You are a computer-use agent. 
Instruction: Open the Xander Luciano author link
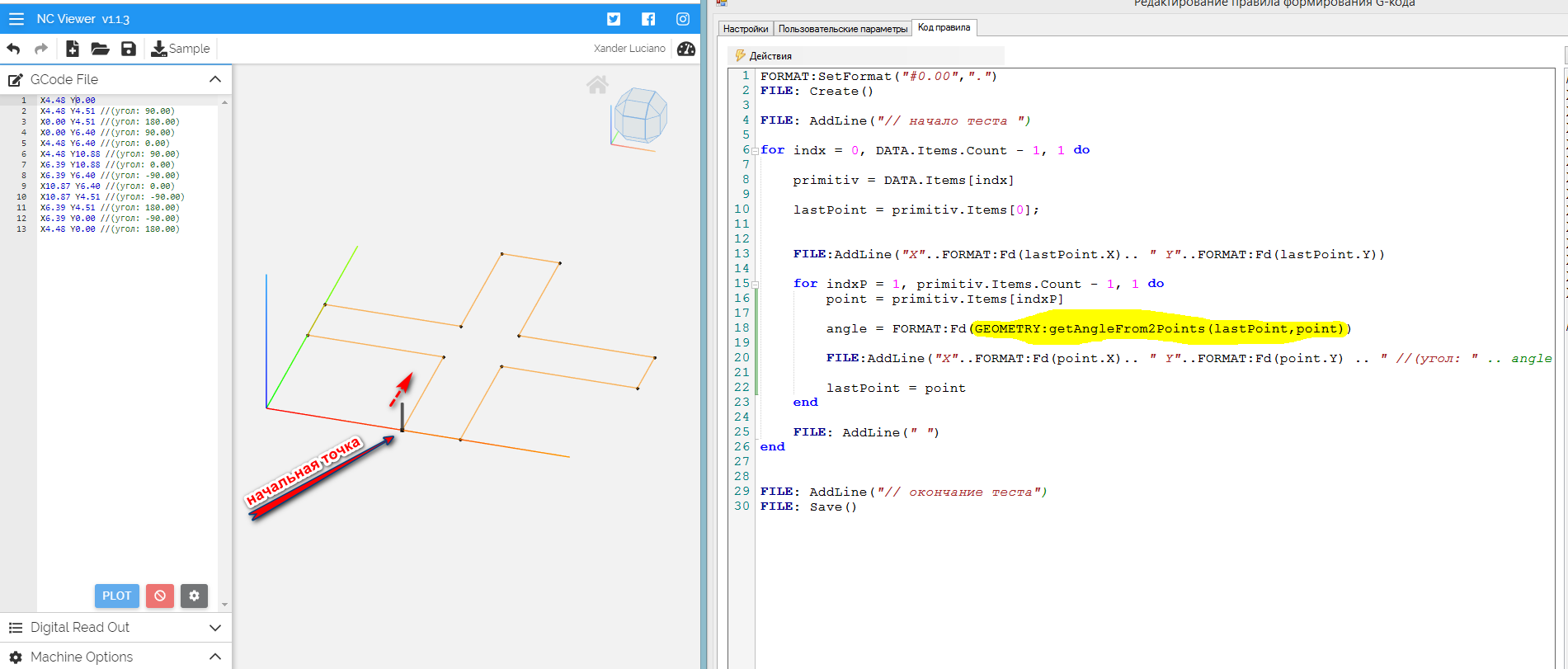pos(629,49)
